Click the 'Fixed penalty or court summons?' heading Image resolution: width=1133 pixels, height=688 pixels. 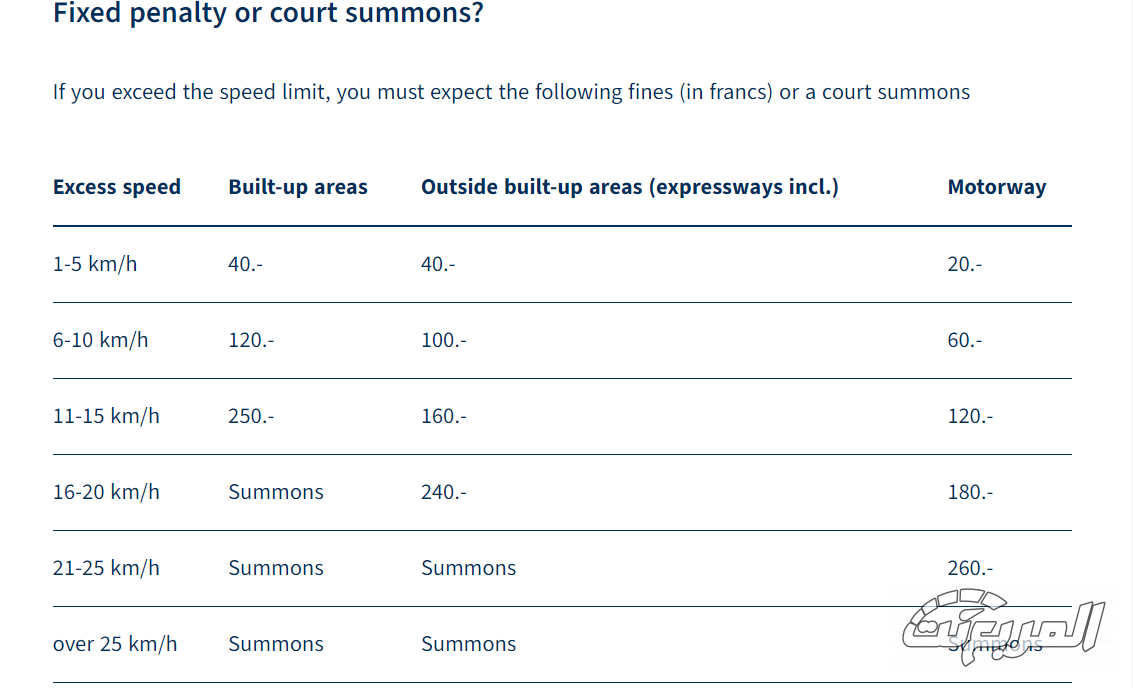[268, 15]
